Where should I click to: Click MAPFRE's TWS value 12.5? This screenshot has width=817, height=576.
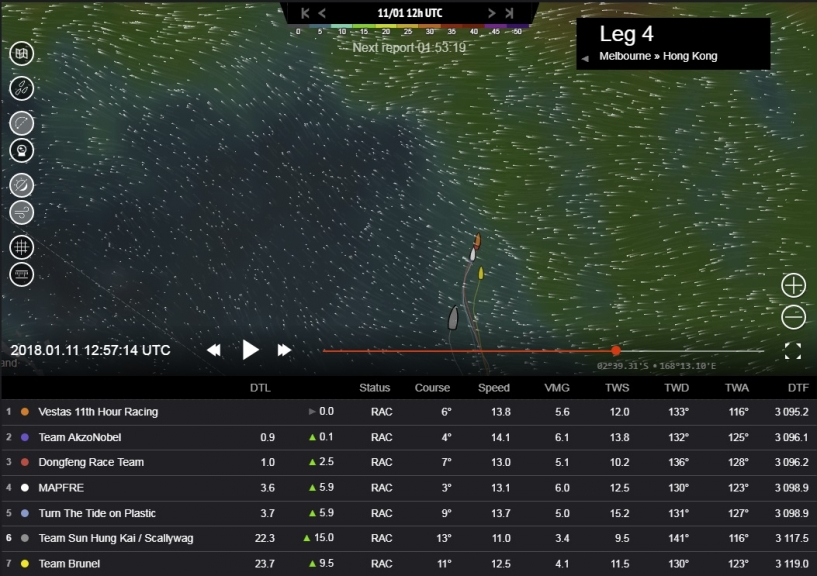pos(620,488)
